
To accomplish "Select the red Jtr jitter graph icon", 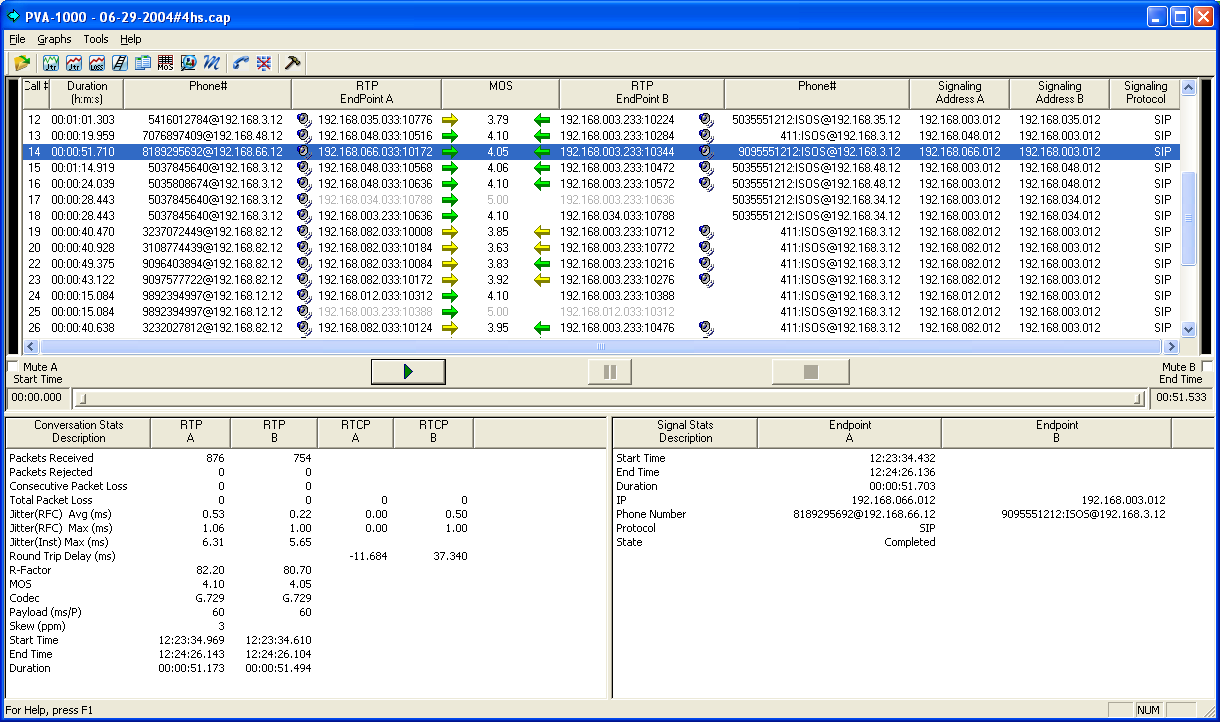I will (x=73, y=63).
